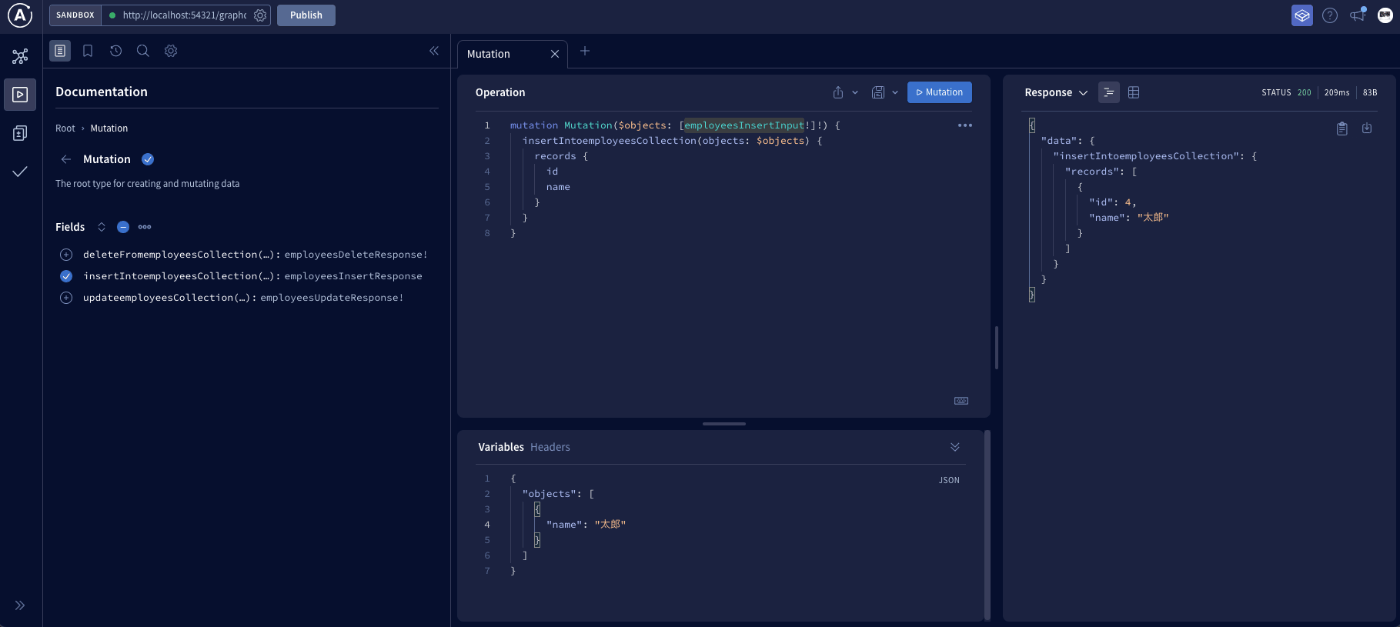Click the save operation disk icon
1400x627 pixels.
(x=878, y=92)
